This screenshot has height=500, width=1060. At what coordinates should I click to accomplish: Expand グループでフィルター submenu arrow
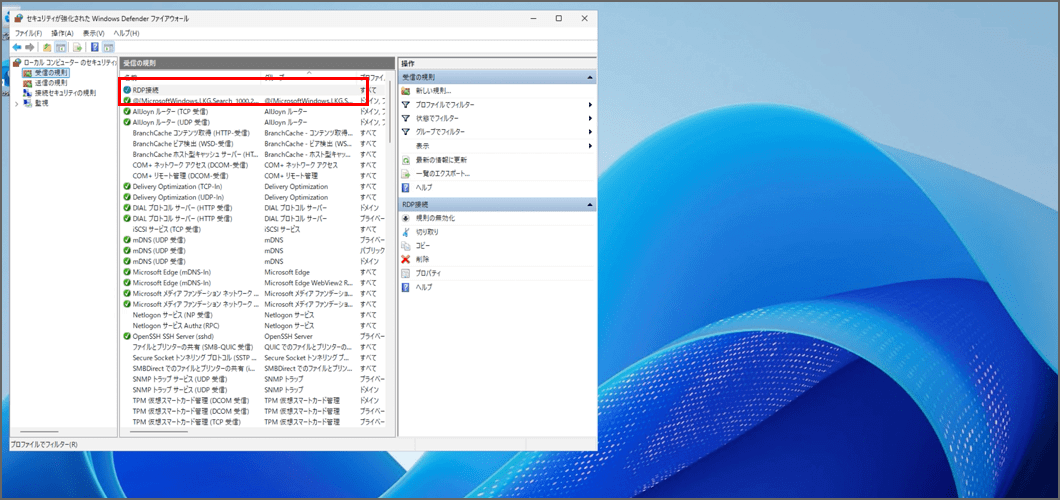click(x=590, y=132)
